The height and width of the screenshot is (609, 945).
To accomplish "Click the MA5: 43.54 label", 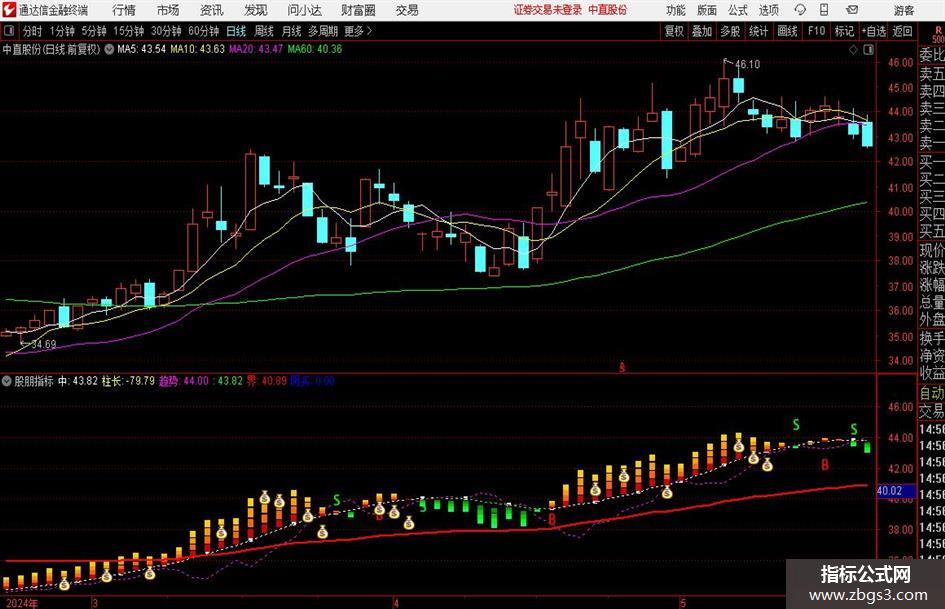I will pyautogui.click(x=141, y=49).
